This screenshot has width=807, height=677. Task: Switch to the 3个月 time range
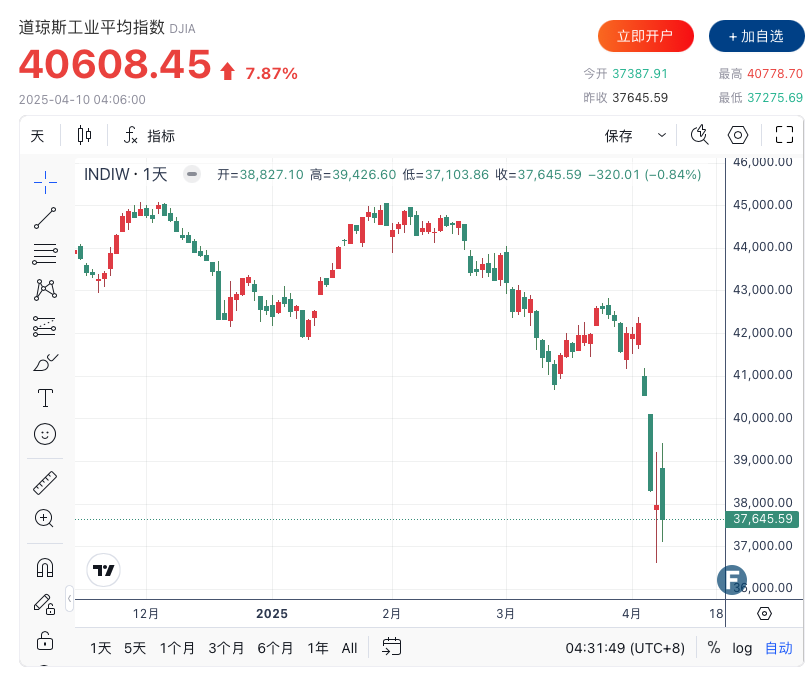point(226,647)
